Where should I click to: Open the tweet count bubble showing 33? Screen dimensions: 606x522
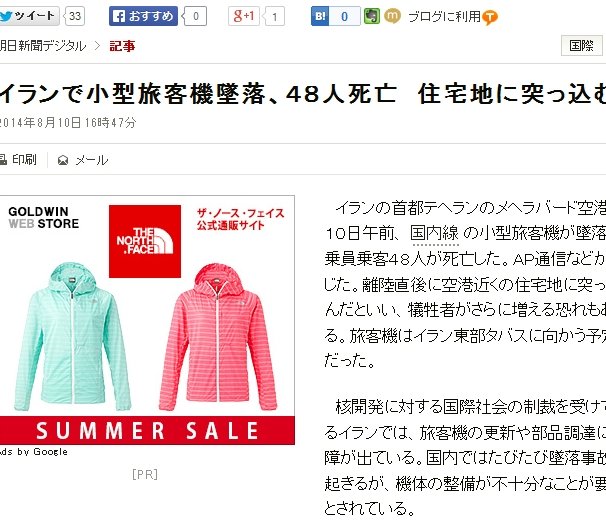[75, 16]
